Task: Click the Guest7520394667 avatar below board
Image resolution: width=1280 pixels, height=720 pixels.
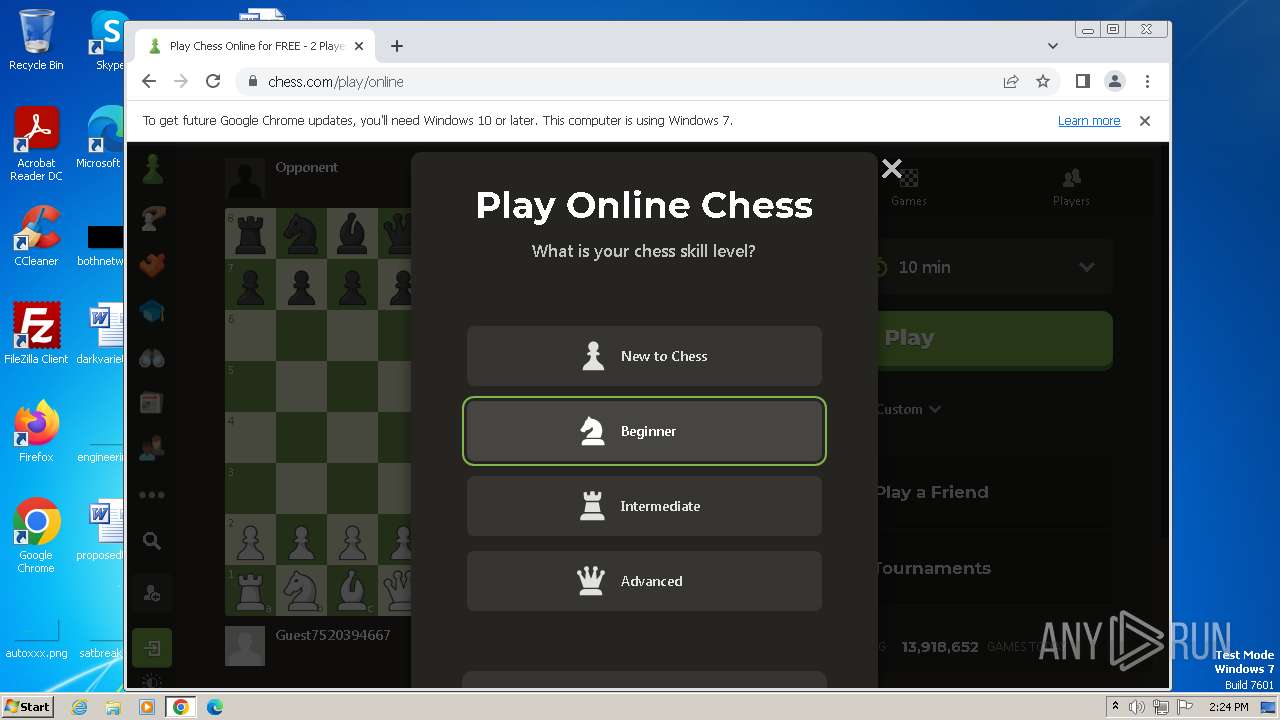Action: [x=245, y=646]
